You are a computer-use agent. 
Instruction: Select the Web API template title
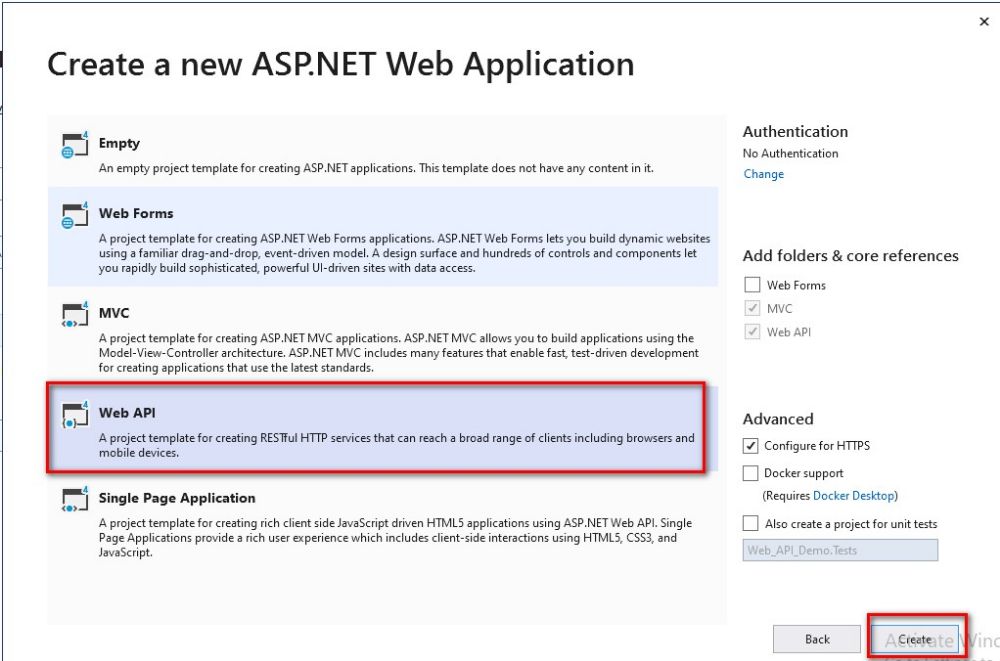tap(127, 413)
